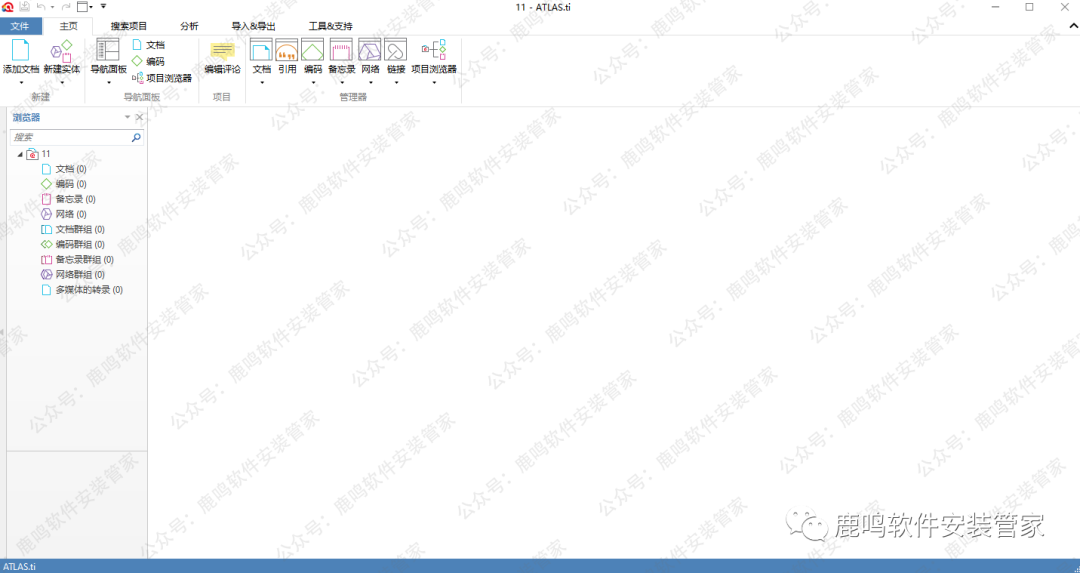The height and width of the screenshot is (573, 1080).
Task: Open the 网络 (Network) manager
Action: click(x=370, y=52)
